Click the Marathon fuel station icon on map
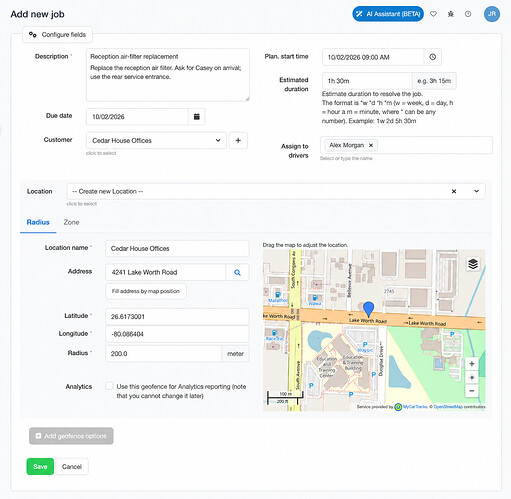Viewport: 511px width, 499px height. 278,295
